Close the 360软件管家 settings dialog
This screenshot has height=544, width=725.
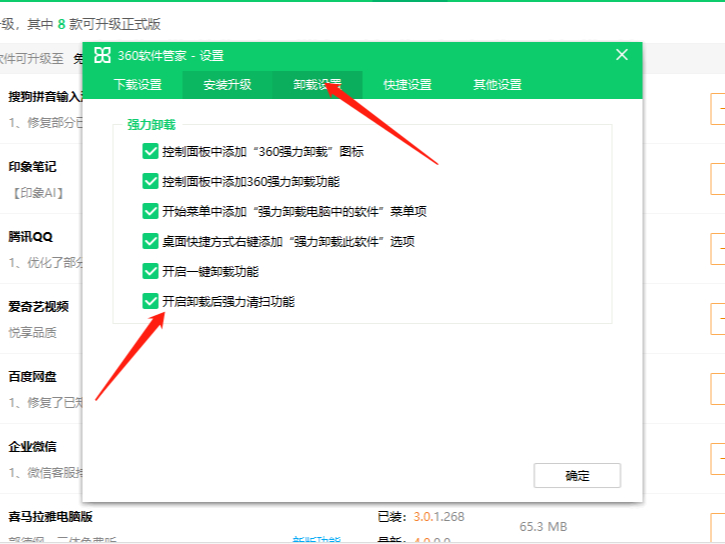tap(622, 55)
